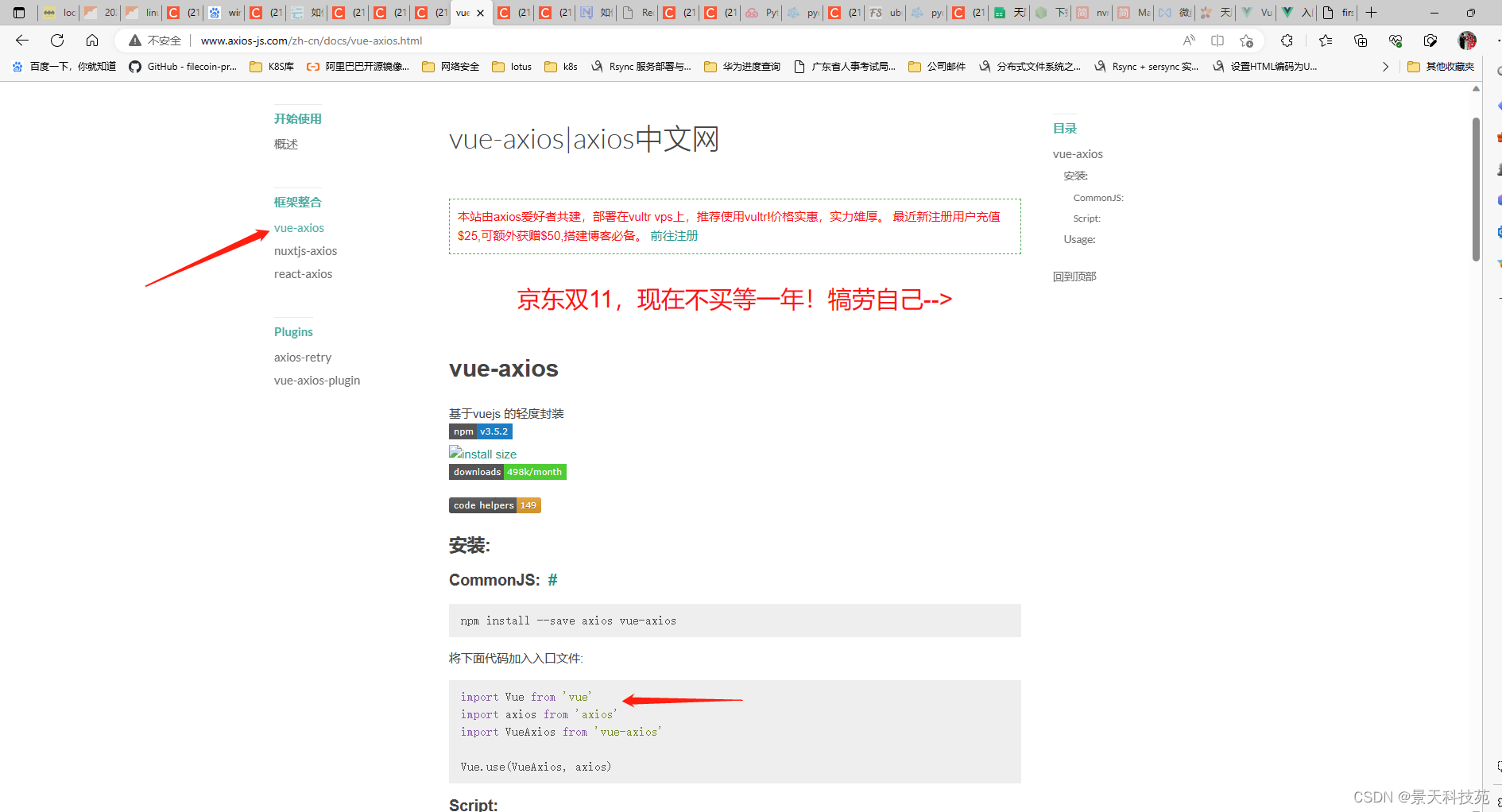Click the not-secure warning icon
1502x812 pixels.
135,41
